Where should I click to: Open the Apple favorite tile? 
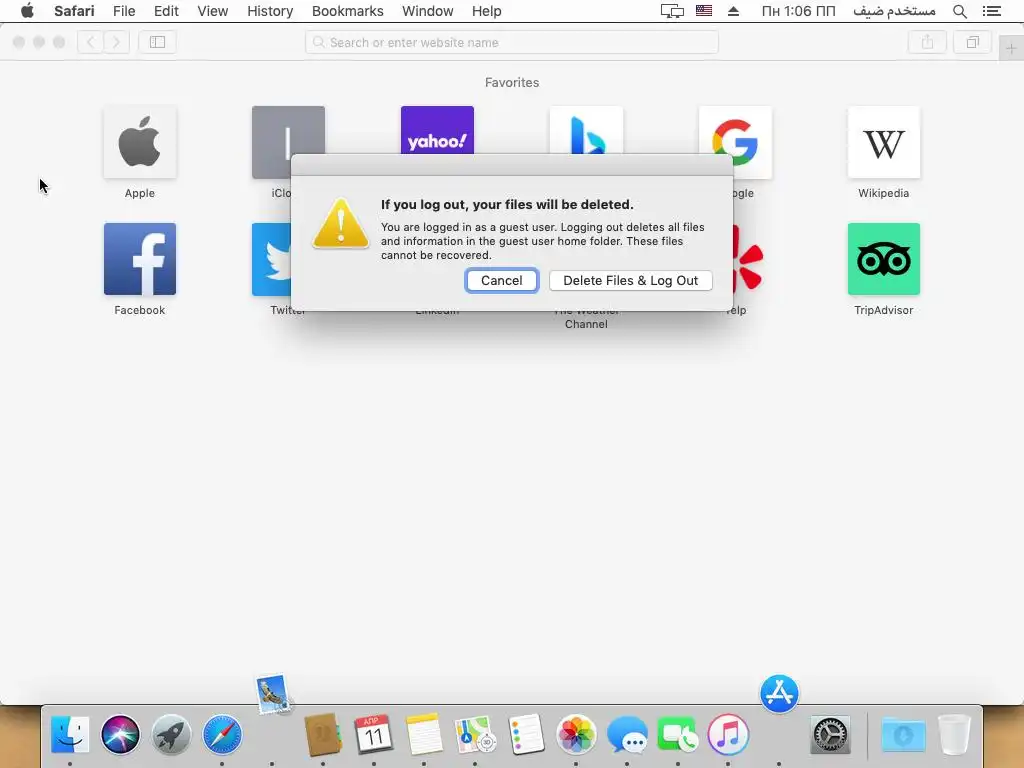tap(140, 142)
